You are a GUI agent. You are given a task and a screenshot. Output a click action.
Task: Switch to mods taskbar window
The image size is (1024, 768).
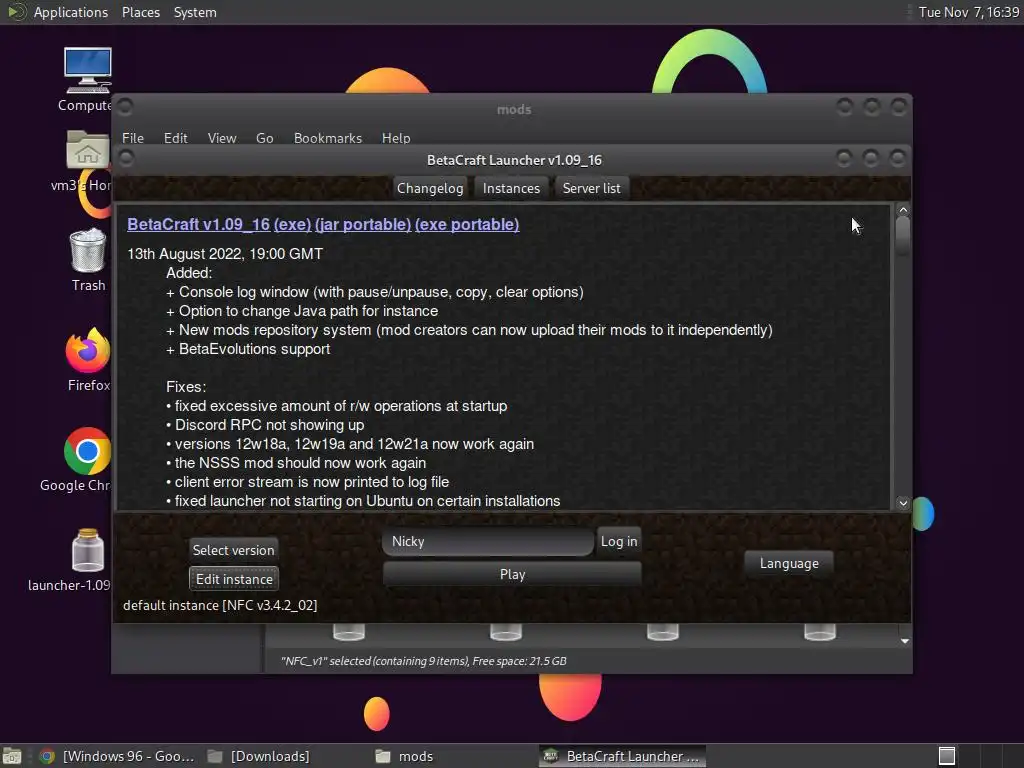[x=405, y=756]
